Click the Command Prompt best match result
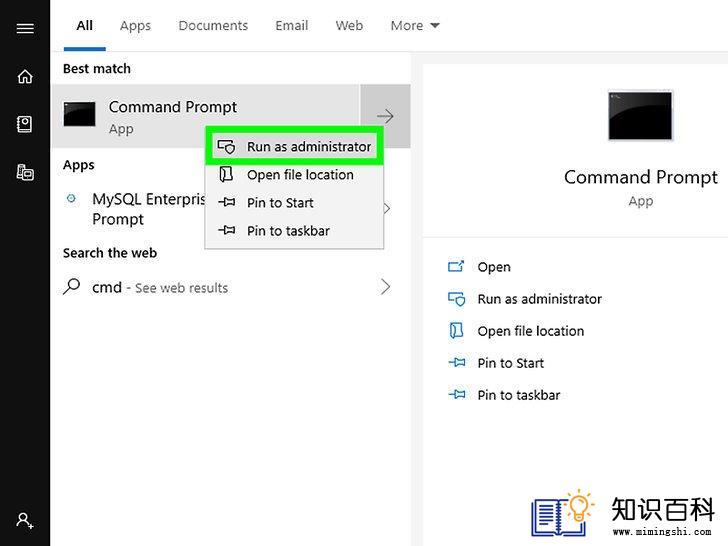The image size is (728, 546). point(205,116)
